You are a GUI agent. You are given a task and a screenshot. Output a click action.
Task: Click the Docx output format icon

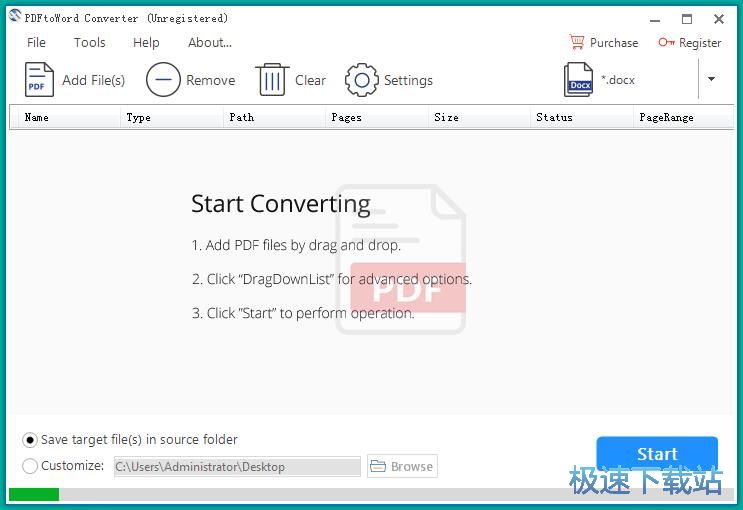point(578,80)
